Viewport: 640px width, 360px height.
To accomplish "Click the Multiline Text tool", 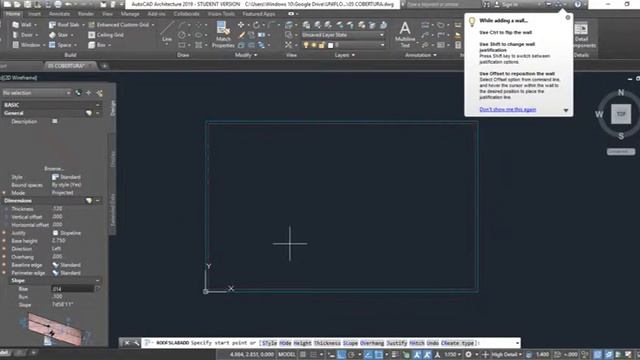I will coord(404,34).
